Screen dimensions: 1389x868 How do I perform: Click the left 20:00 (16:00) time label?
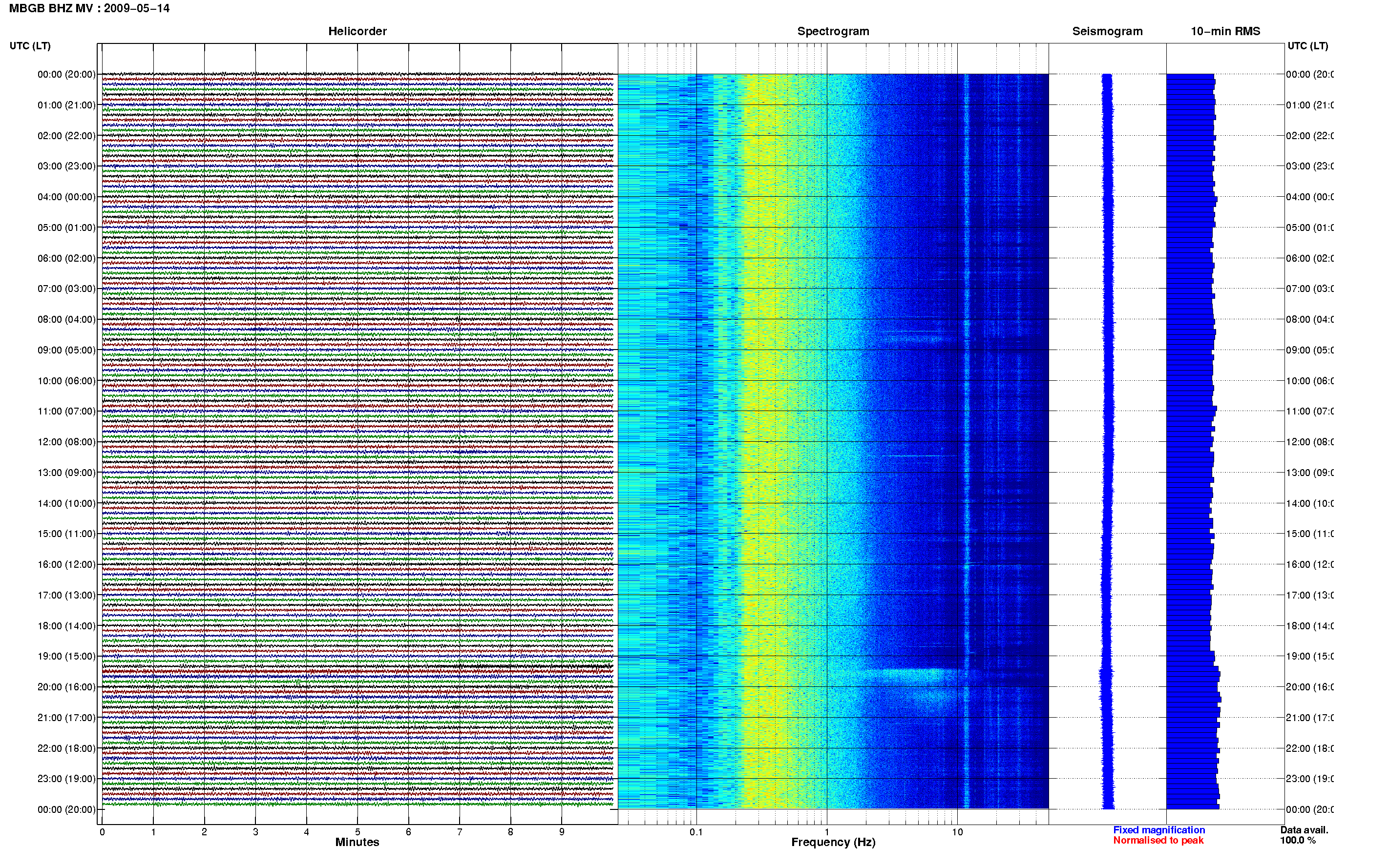(x=66, y=687)
